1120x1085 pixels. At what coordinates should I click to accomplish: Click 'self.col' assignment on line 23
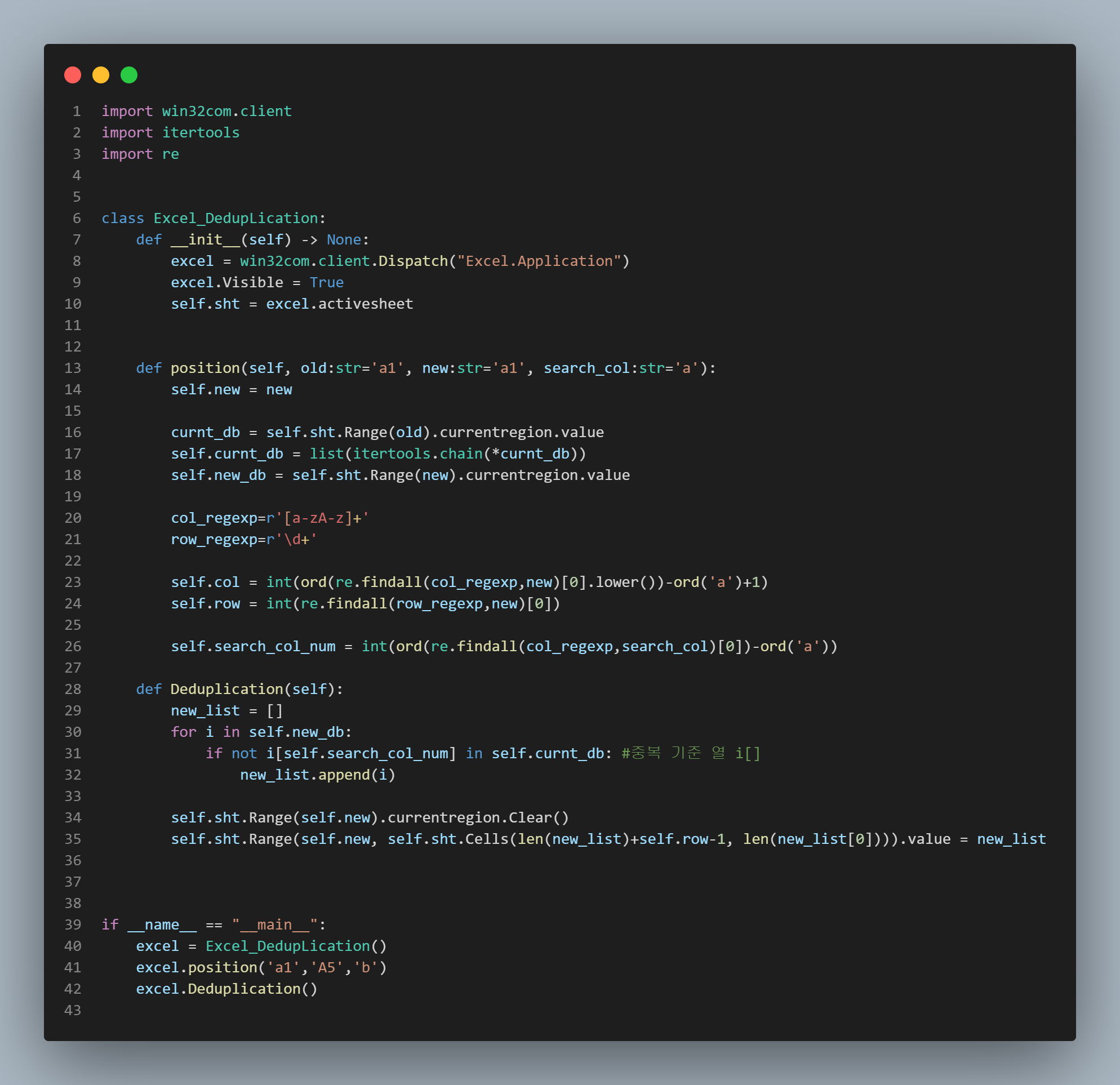tap(470, 582)
